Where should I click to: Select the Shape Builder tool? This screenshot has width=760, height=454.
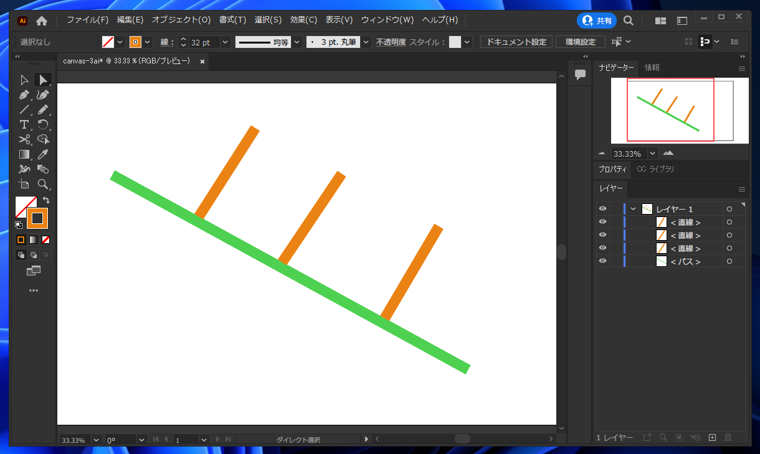point(43,140)
